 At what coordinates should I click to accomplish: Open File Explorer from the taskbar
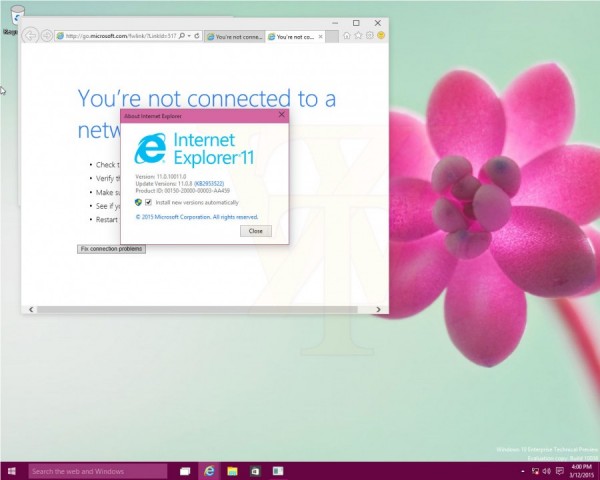coord(232,471)
